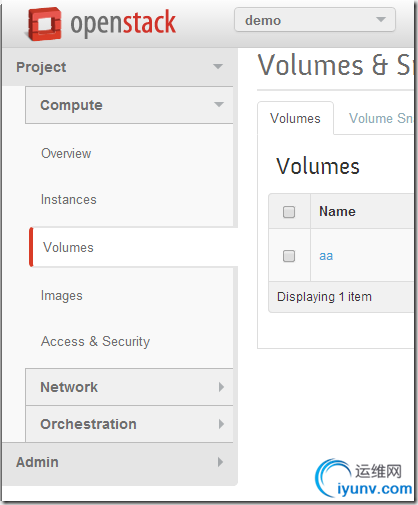The image size is (418, 505).
Task: Click the openstack wordmark text
Action: click(123, 23)
